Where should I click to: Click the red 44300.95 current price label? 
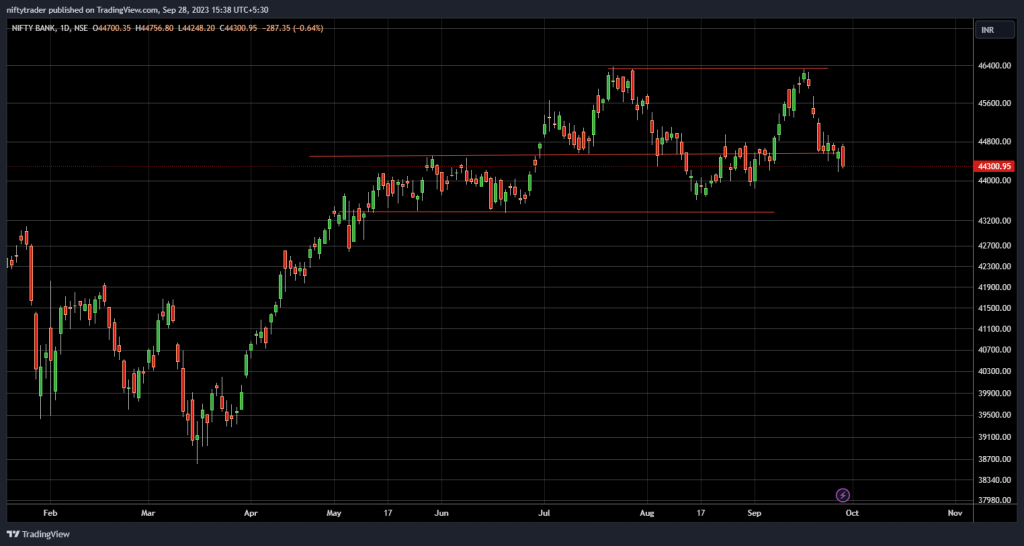pos(995,167)
